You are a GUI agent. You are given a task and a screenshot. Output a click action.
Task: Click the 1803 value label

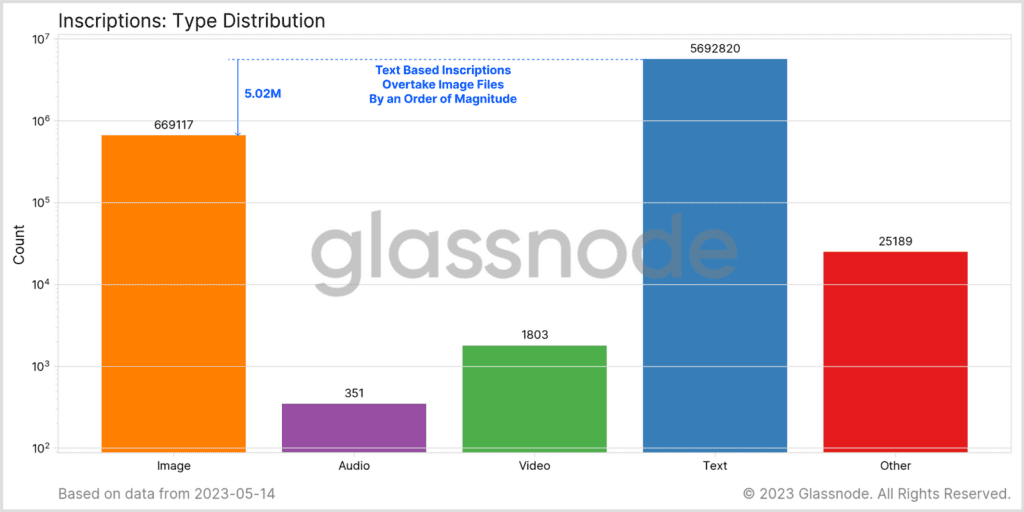click(x=535, y=335)
